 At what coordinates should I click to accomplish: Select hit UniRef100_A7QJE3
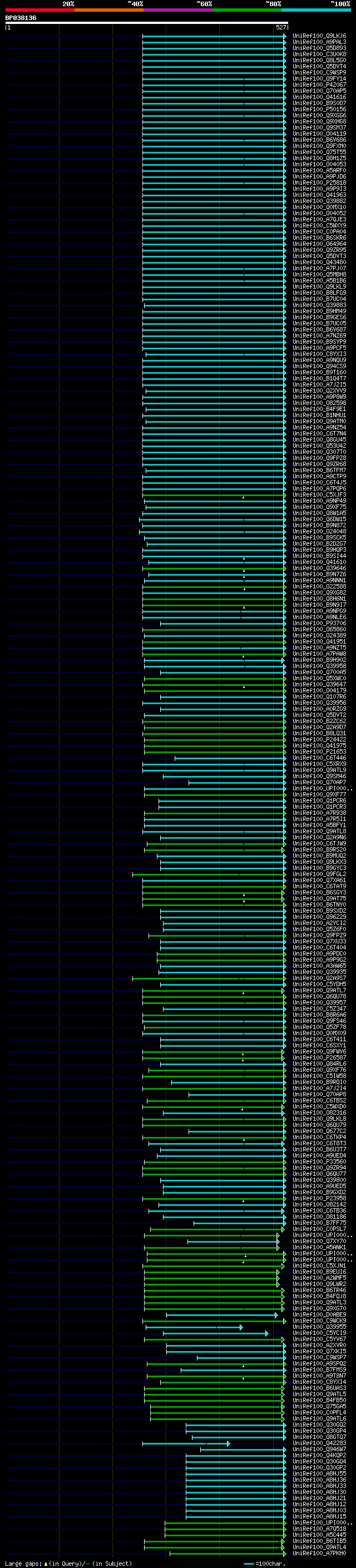pos(319,219)
